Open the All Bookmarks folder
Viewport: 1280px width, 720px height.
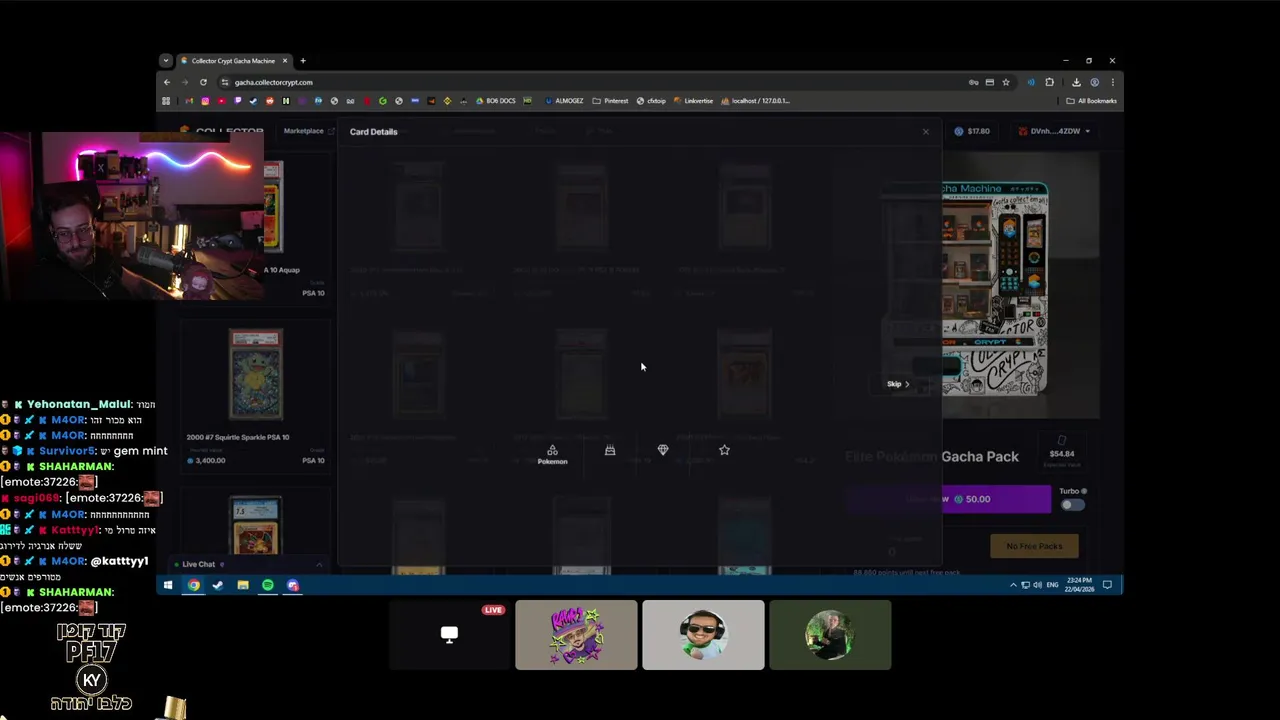click(x=1092, y=101)
